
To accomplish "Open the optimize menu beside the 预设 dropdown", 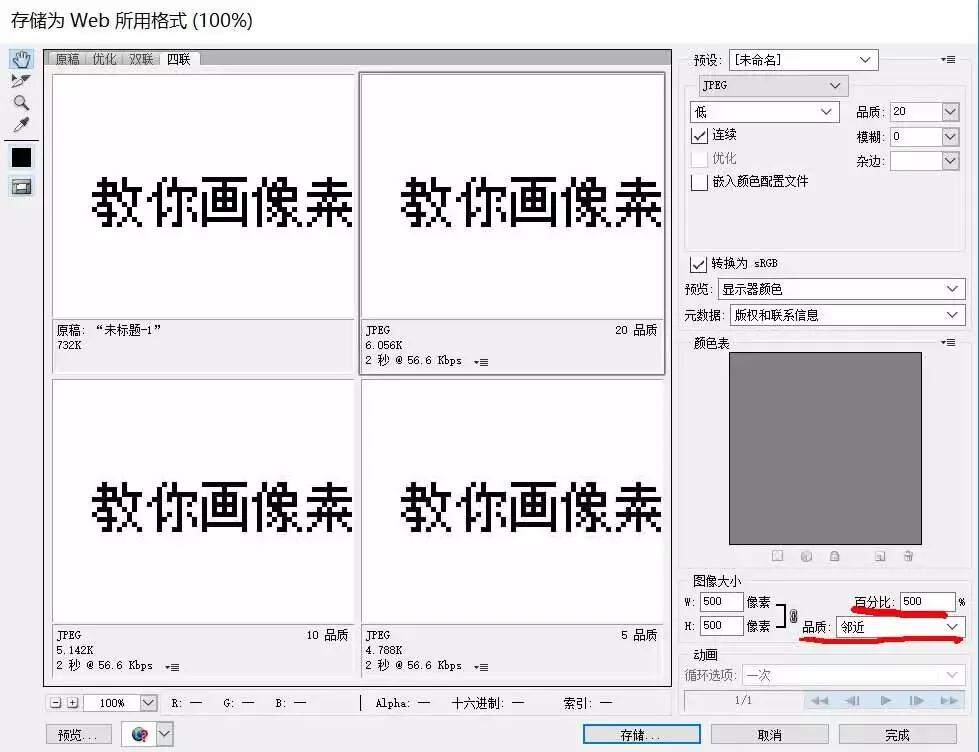I will [x=948, y=60].
